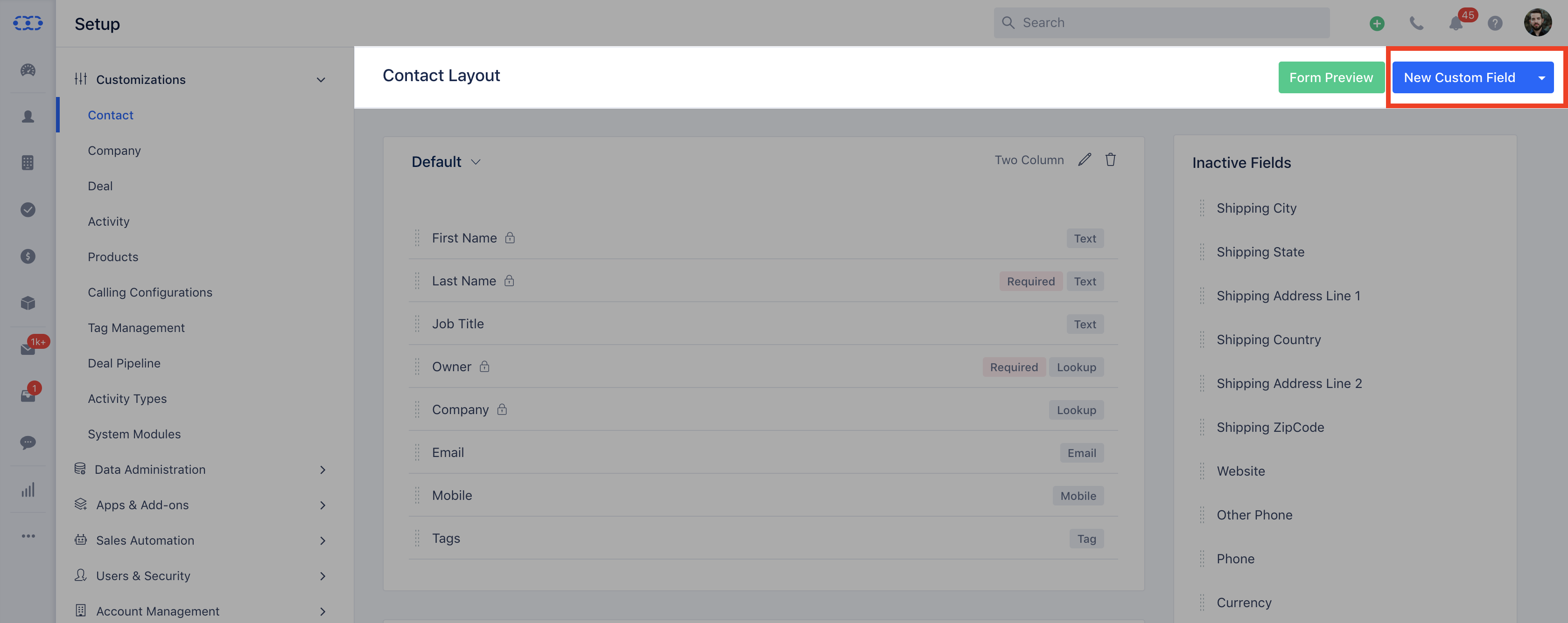Screen dimensions: 1568x623
Task: Click the pencil edit icon for Default section
Action: click(1084, 159)
